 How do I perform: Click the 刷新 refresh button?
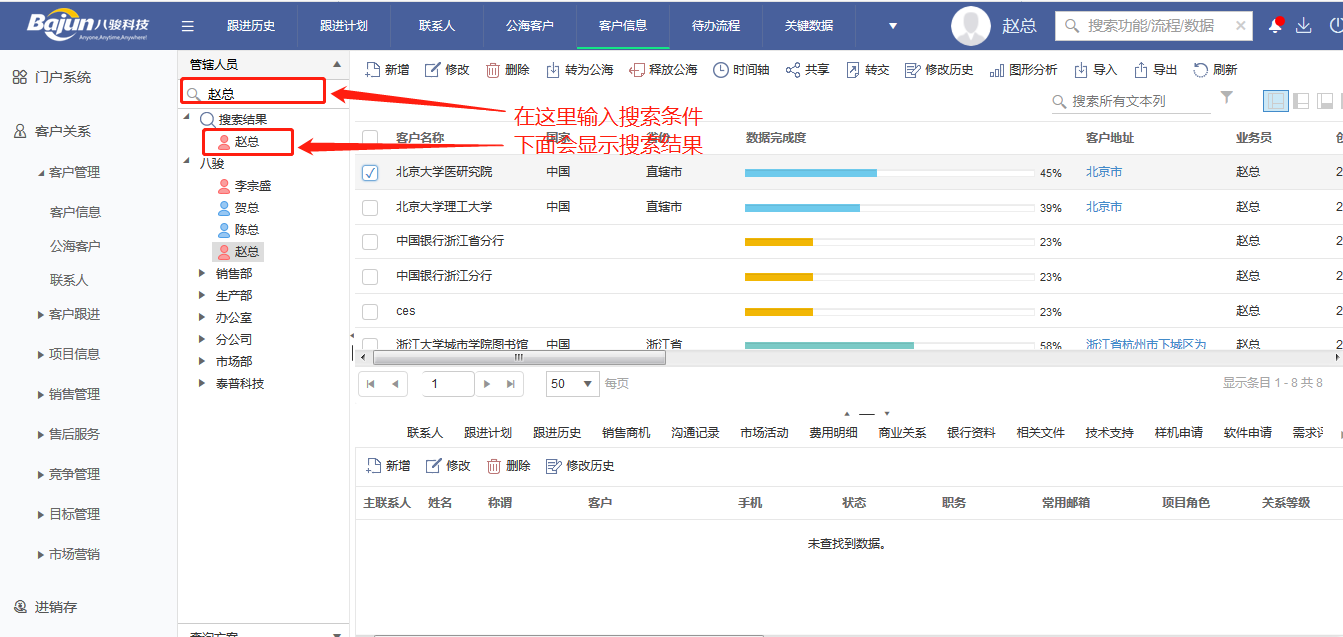(1215, 70)
